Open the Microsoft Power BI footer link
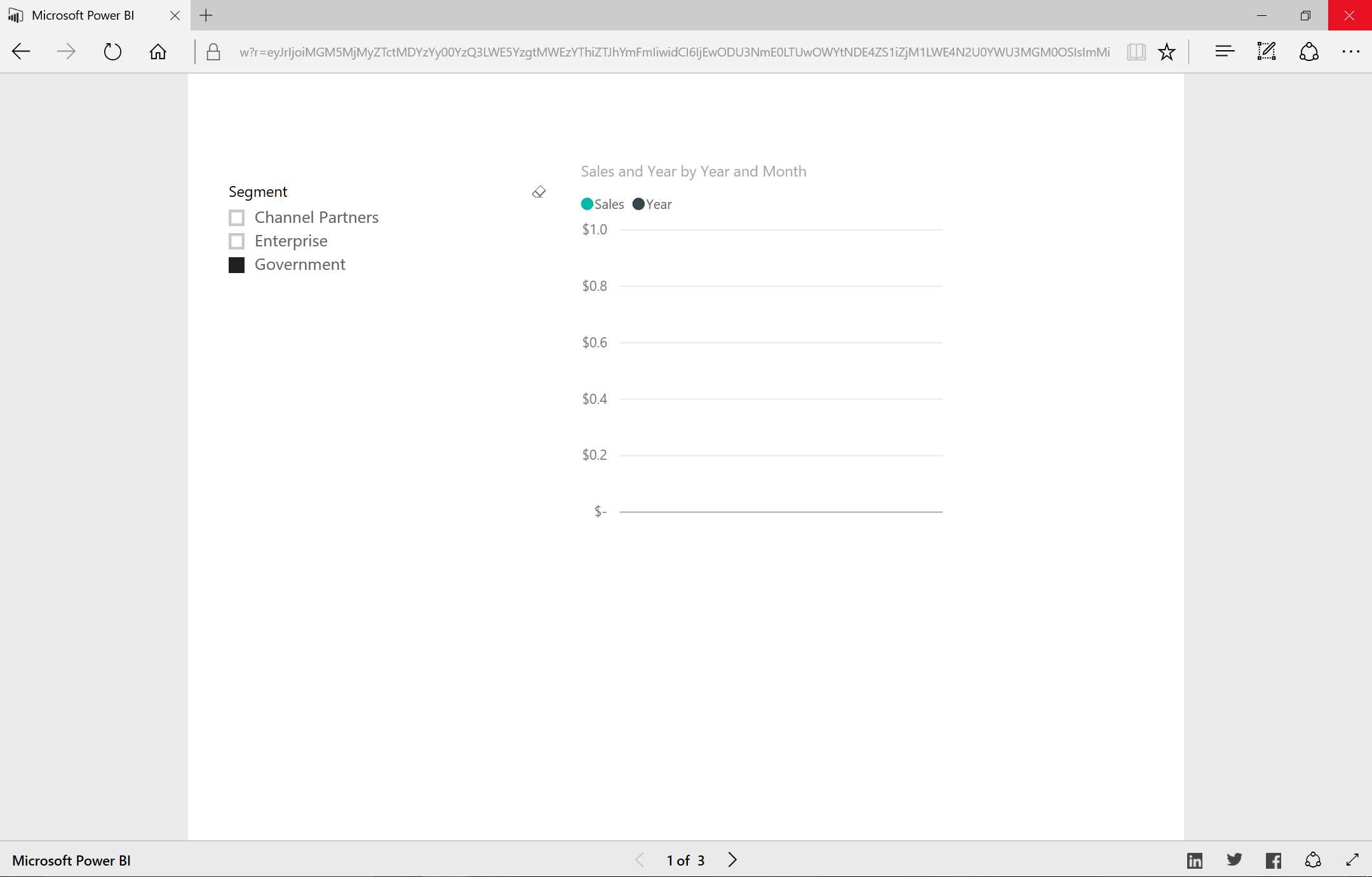This screenshot has width=1372, height=877. point(72,860)
